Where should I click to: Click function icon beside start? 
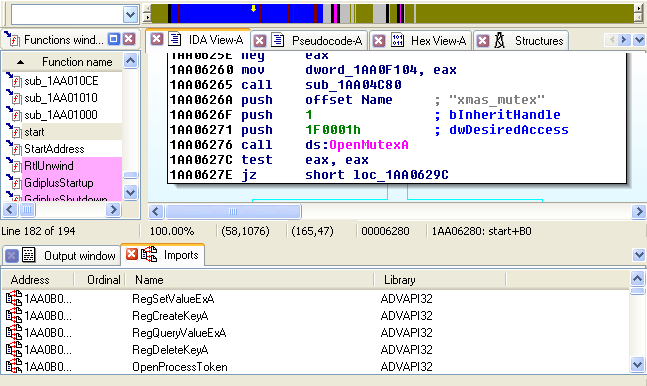pos(14,131)
